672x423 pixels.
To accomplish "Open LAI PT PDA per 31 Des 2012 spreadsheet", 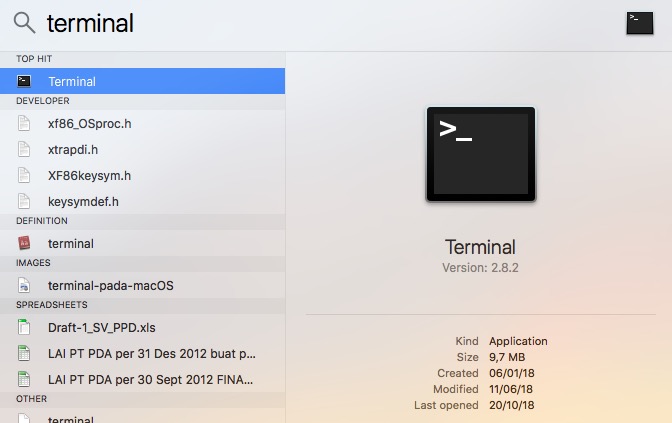I will tap(152, 353).
